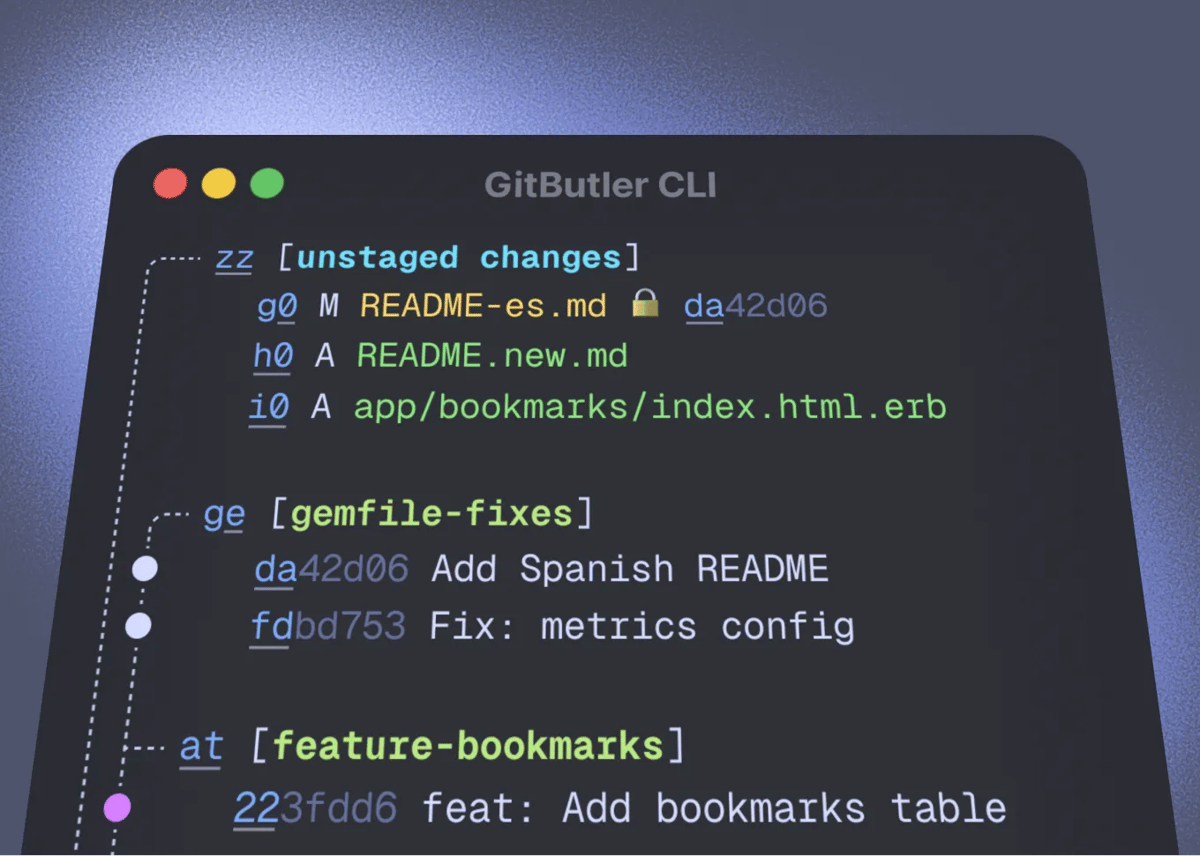This screenshot has width=1200, height=856.
Task: Click the A status marker for README.new.md
Action: (325, 356)
